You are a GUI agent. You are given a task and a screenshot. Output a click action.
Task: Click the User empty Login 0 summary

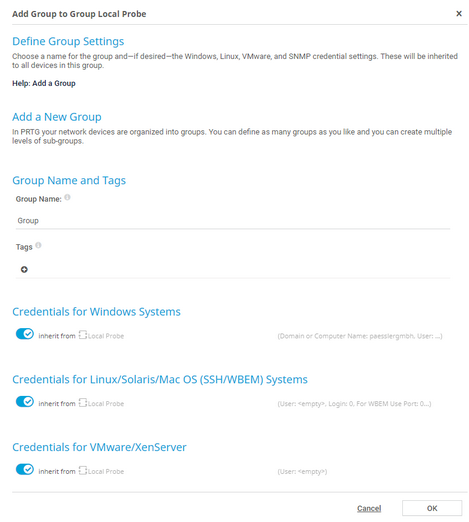point(354,404)
